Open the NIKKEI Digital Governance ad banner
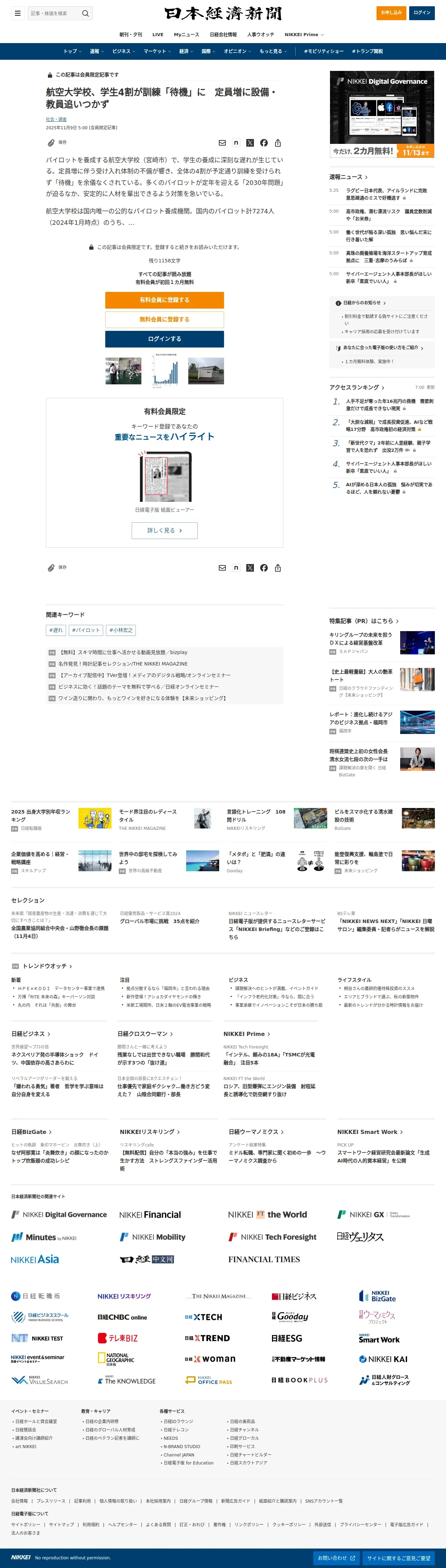The image size is (446, 1568). coord(382,114)
